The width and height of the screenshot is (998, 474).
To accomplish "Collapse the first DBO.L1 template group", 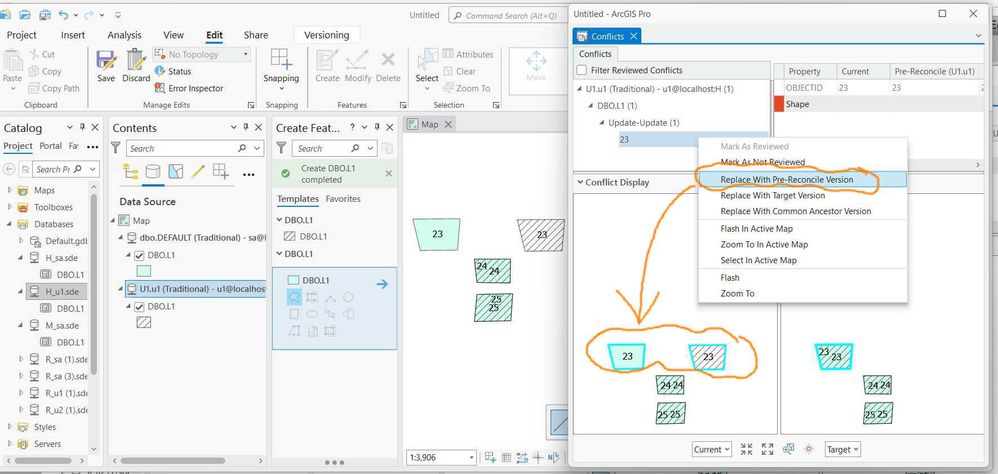I will (280, 220).
